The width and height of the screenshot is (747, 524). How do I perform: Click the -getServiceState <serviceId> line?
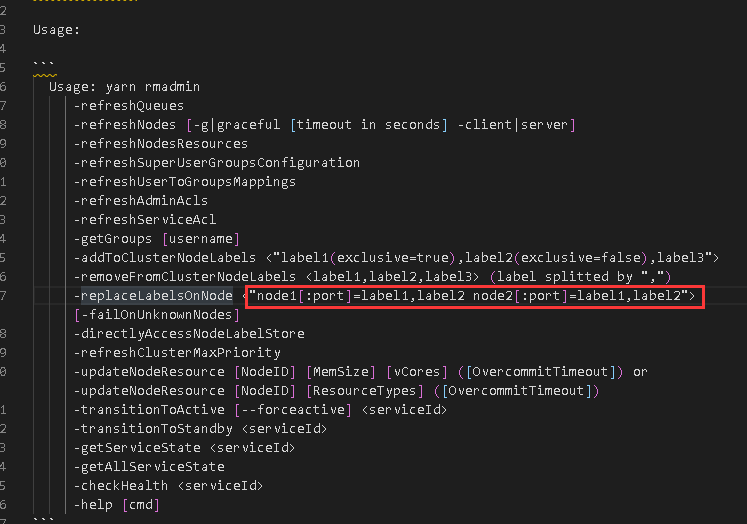tap(184, 448)
